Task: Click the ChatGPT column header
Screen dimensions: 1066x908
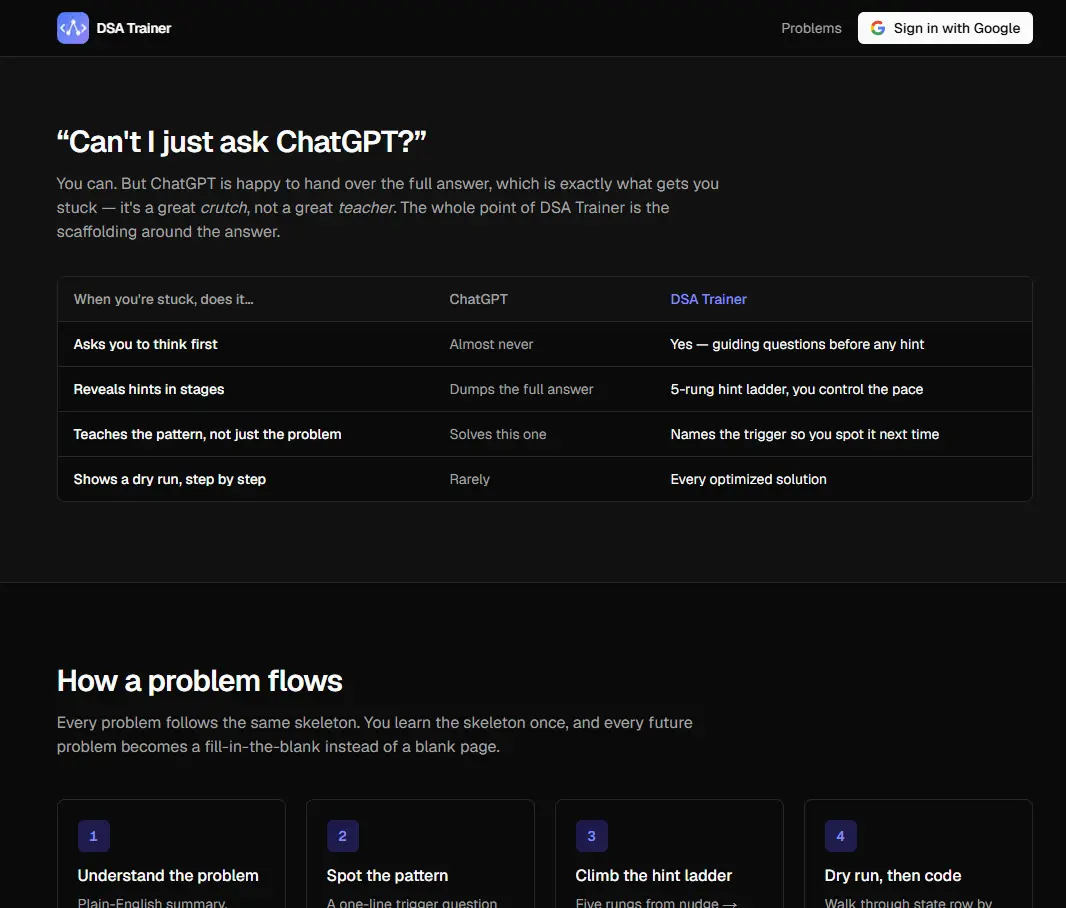Action: 479,299
